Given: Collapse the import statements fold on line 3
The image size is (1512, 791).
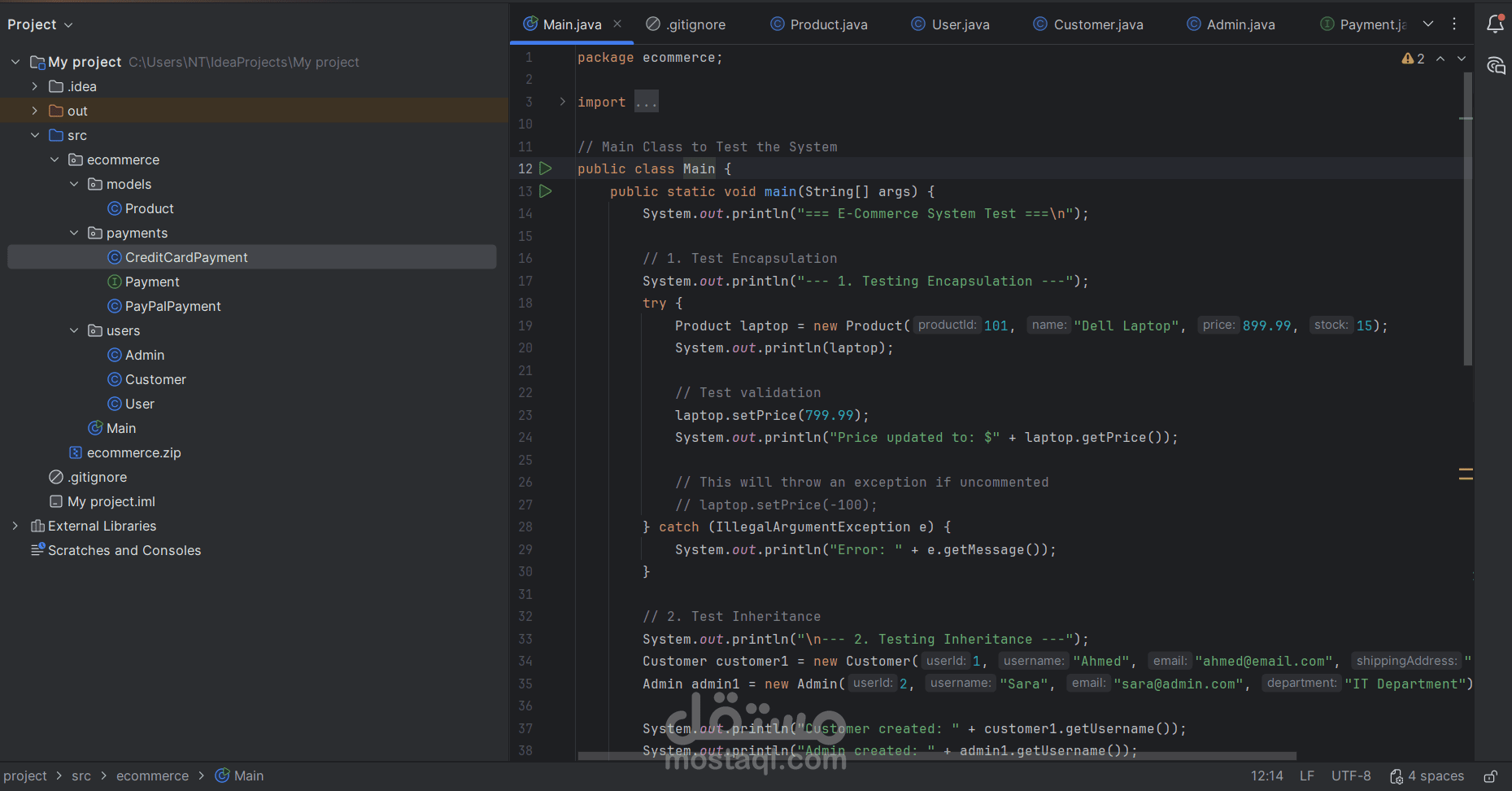Looking at the screenshot, I should [561, 101].
